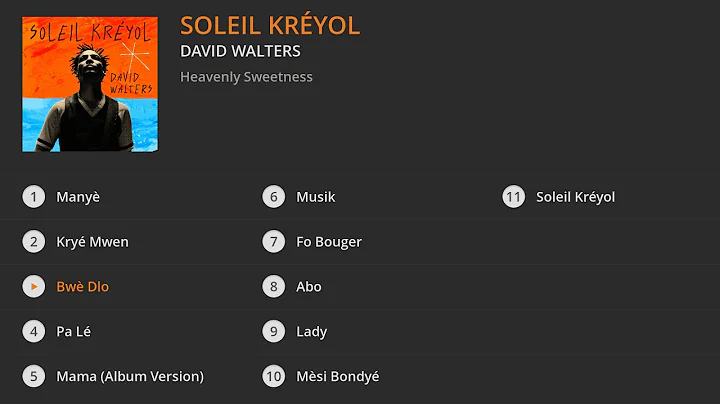720x404 pixels.
Task: Click the track number 4 badge
Action: click(x=34, y=332)
